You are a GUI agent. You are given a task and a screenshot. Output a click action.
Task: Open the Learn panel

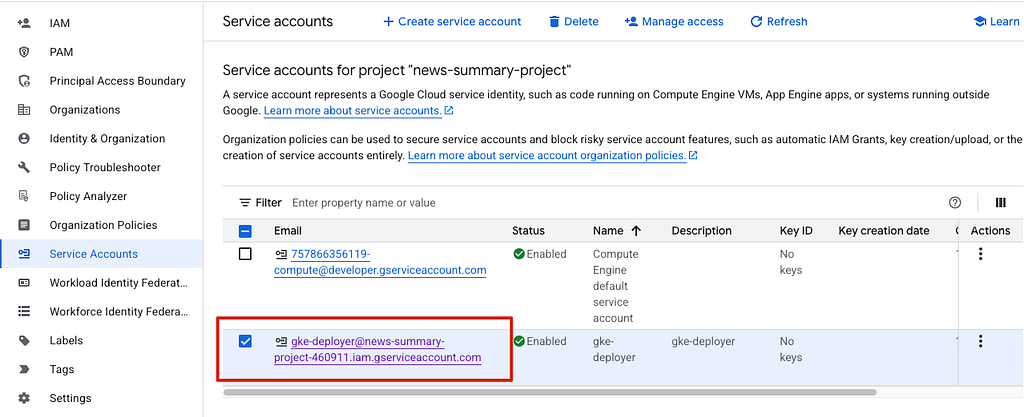(997, 22)
